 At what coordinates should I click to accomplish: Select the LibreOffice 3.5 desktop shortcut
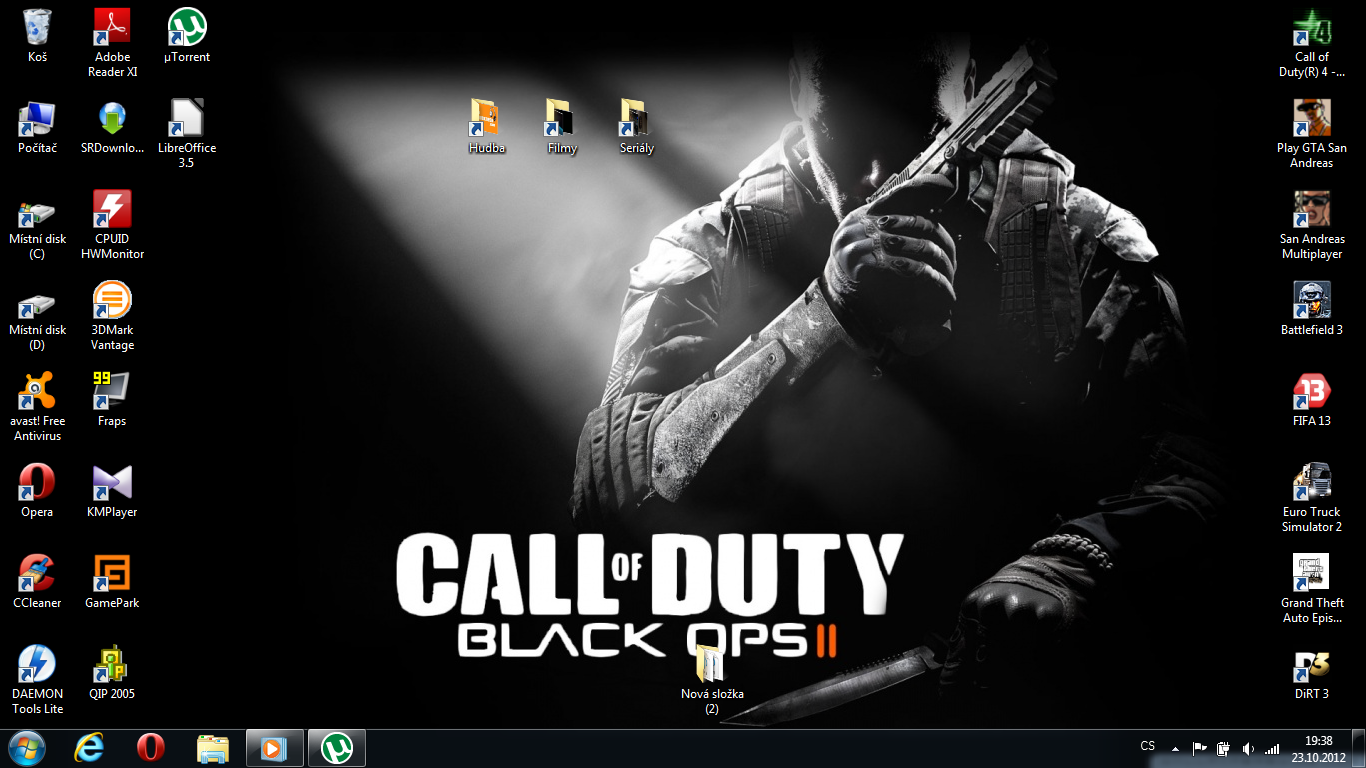tap(187, 134)
